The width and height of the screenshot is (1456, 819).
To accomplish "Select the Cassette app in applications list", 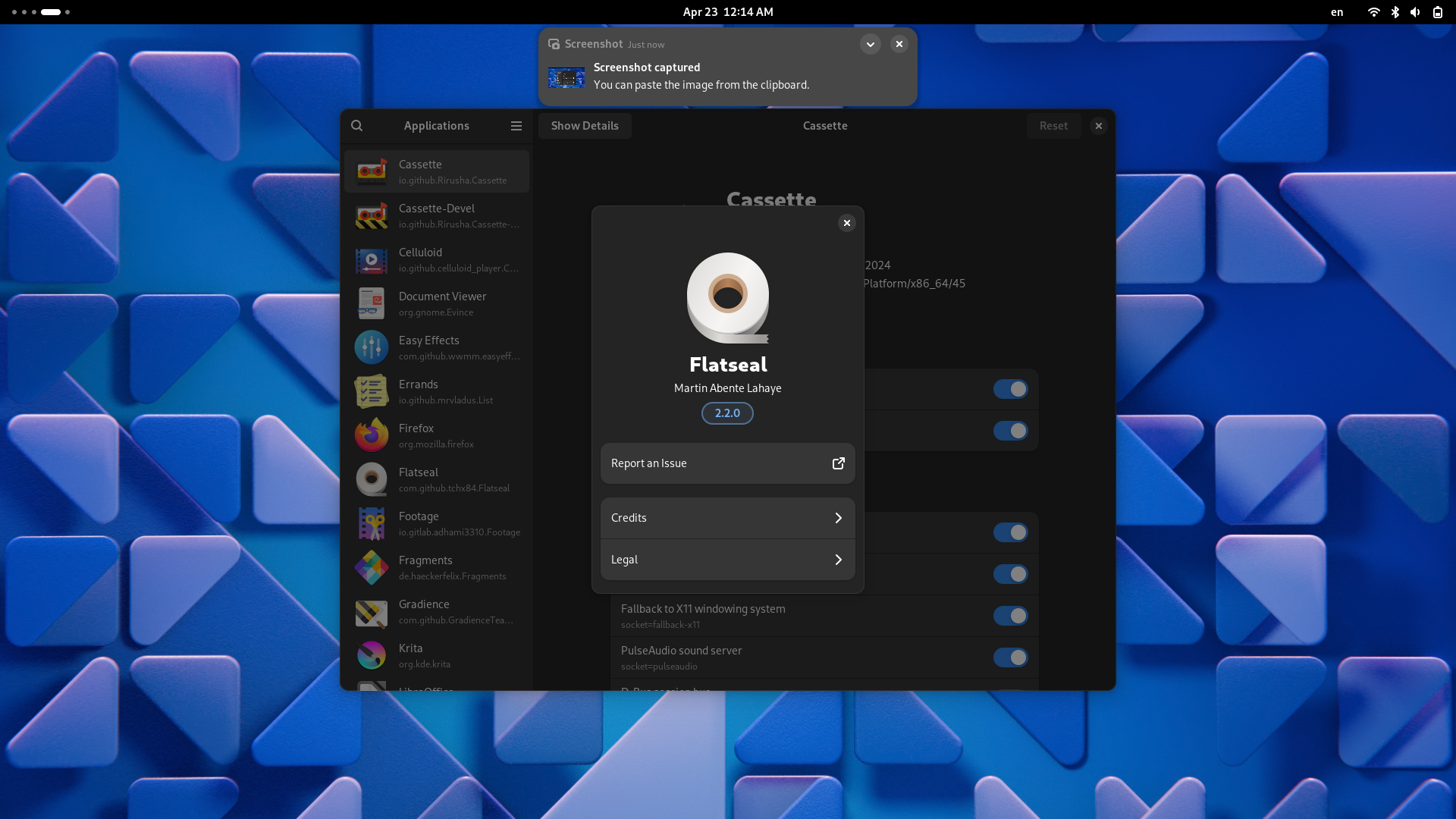I will (437, 170).
